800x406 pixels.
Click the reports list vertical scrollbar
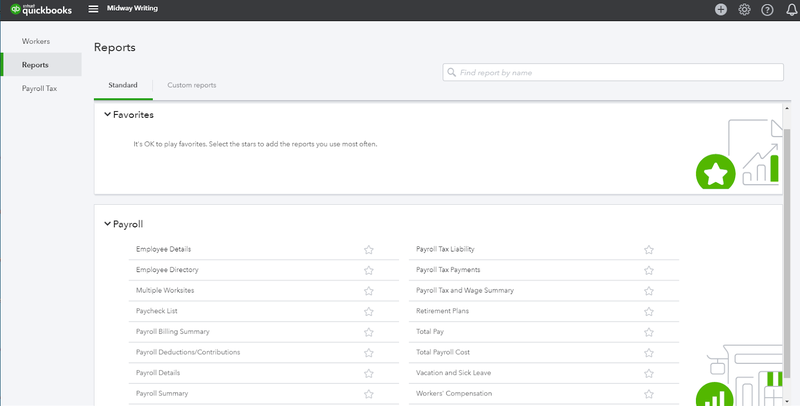pos(787,255)
